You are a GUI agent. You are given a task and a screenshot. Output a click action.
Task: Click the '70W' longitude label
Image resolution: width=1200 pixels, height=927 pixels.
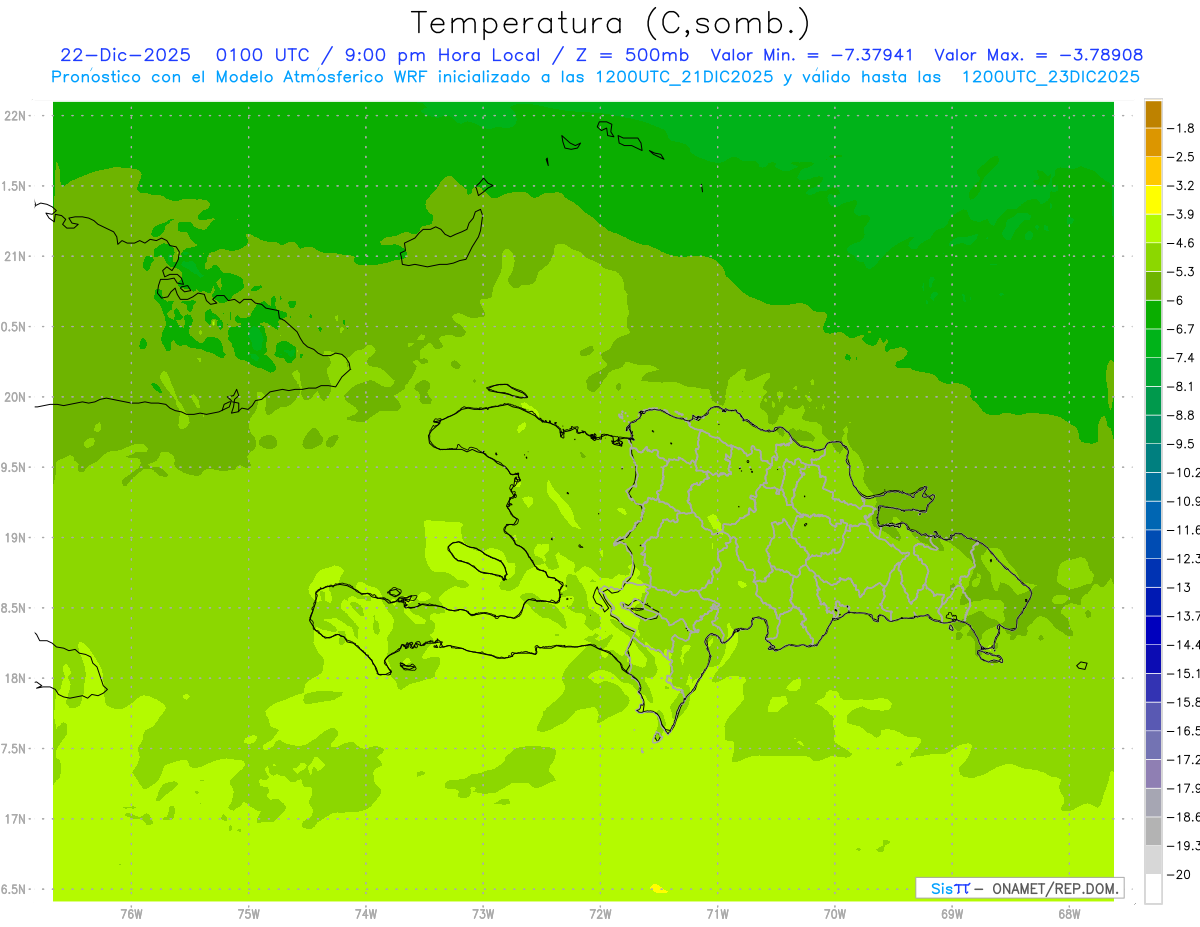pos(835,914)
